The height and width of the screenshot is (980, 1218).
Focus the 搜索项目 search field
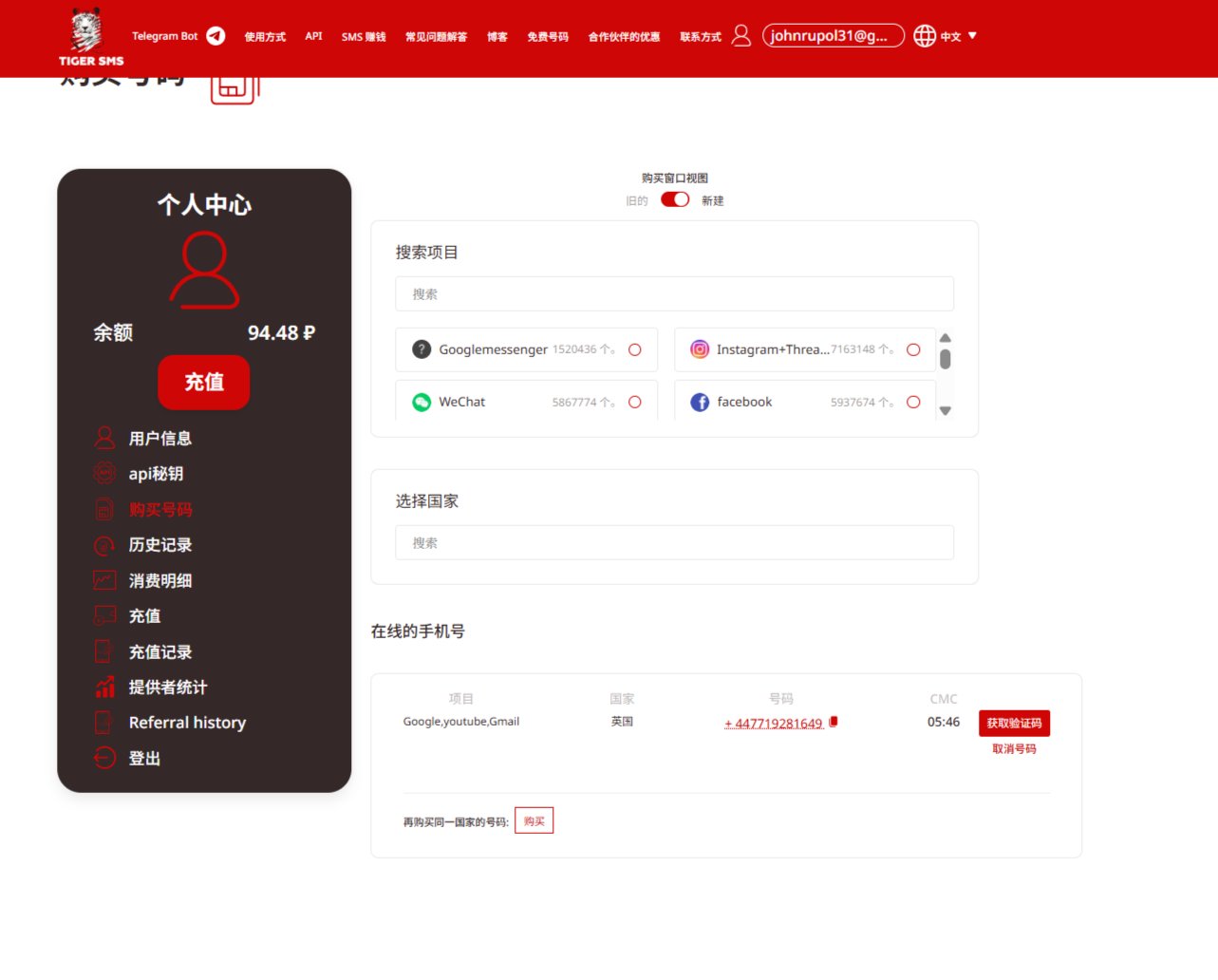point(675,294)
